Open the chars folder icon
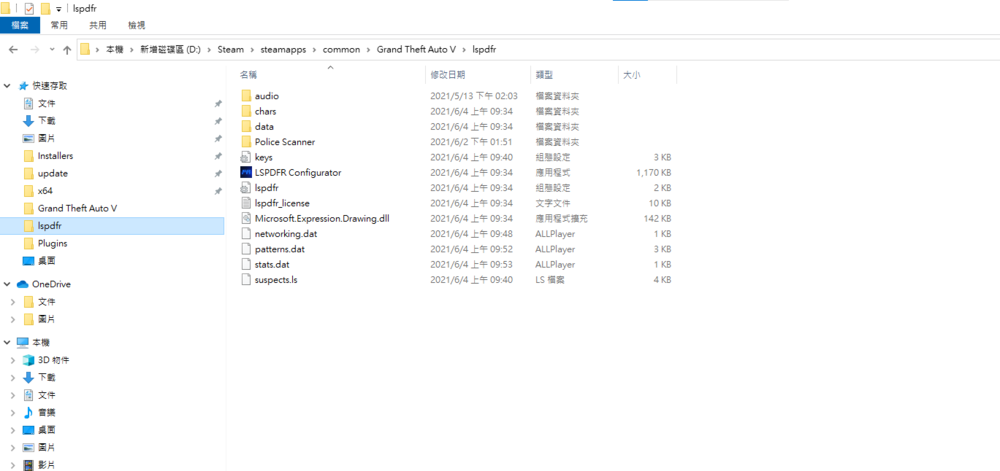 [247, 111]
